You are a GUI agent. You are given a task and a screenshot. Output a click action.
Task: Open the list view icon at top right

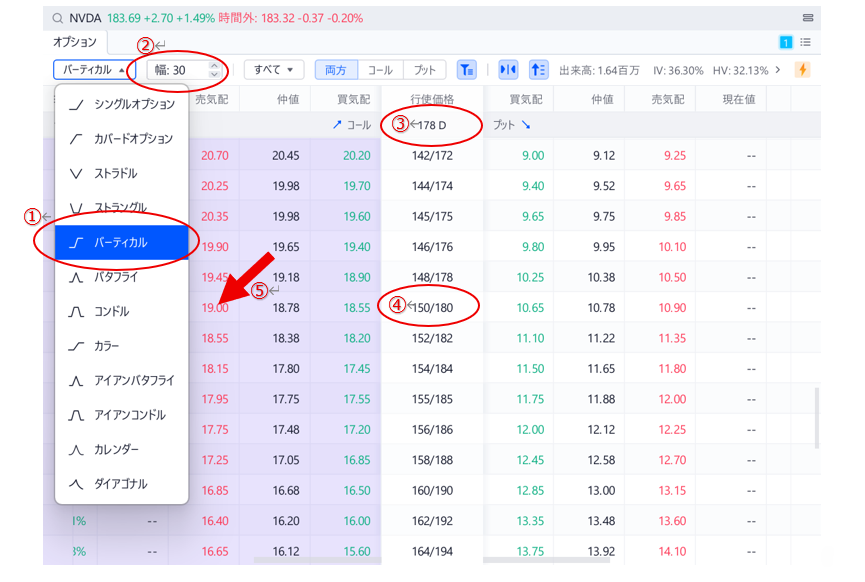coord(806,43)
